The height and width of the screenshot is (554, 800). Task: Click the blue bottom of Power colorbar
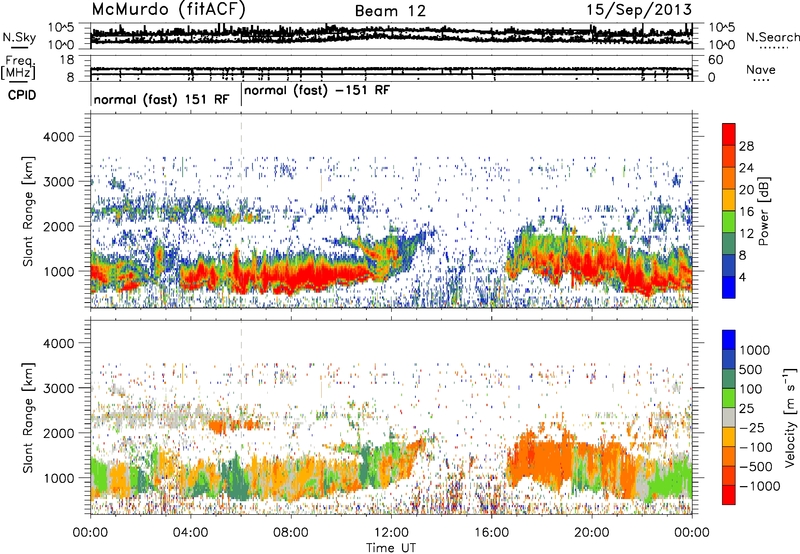pyautogui.click(x=729, y=287)
